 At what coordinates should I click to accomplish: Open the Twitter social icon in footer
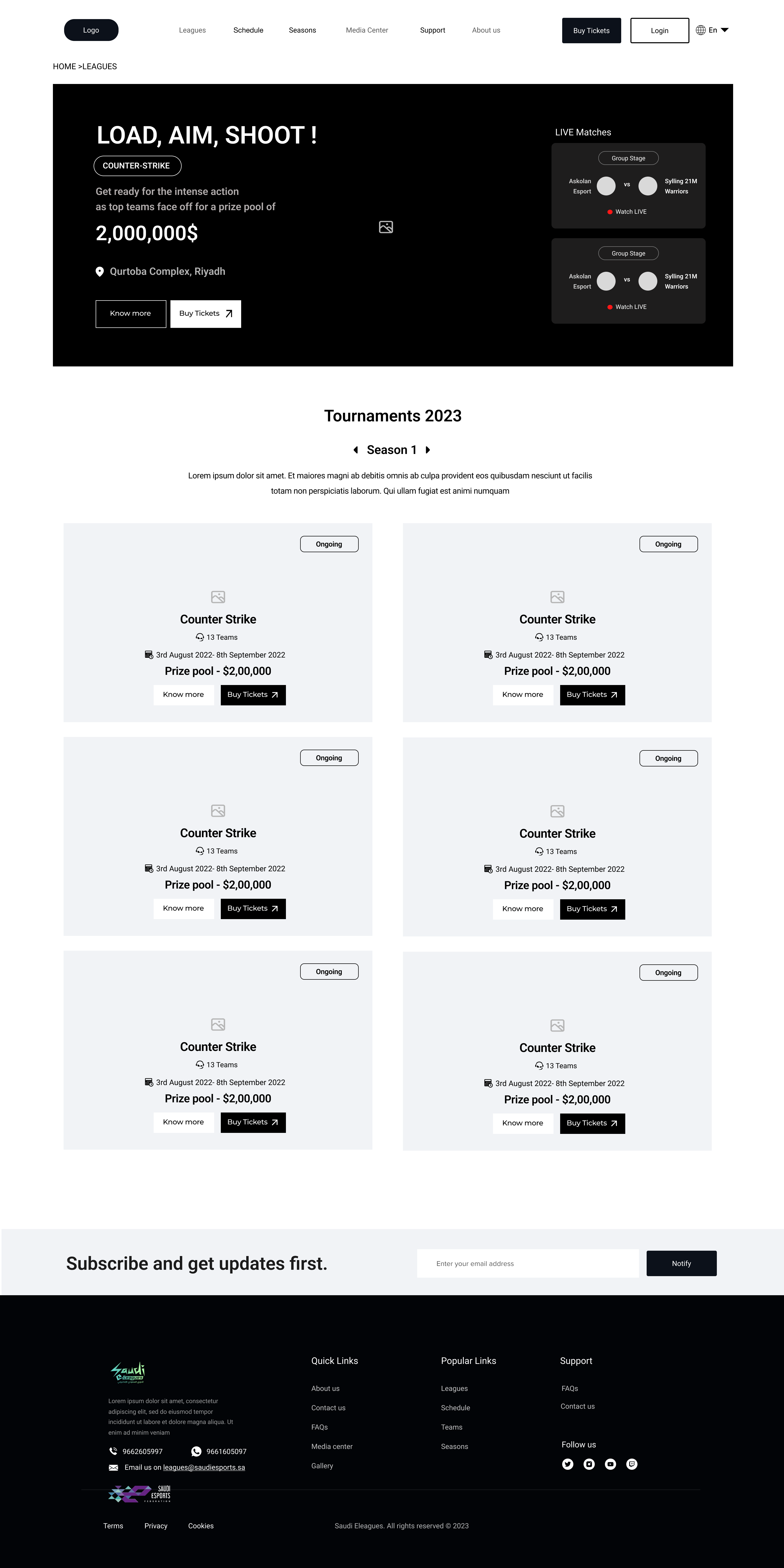pyautogui.click(x=567, y=1464)
